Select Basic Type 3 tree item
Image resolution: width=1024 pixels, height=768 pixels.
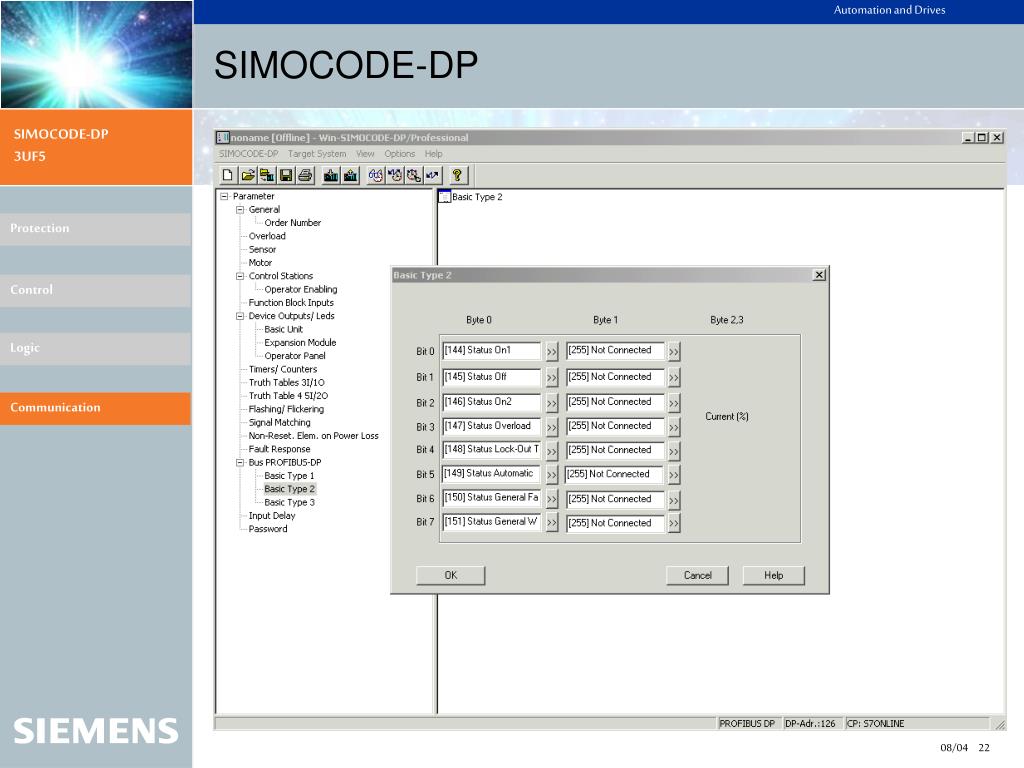pos(289,503)
